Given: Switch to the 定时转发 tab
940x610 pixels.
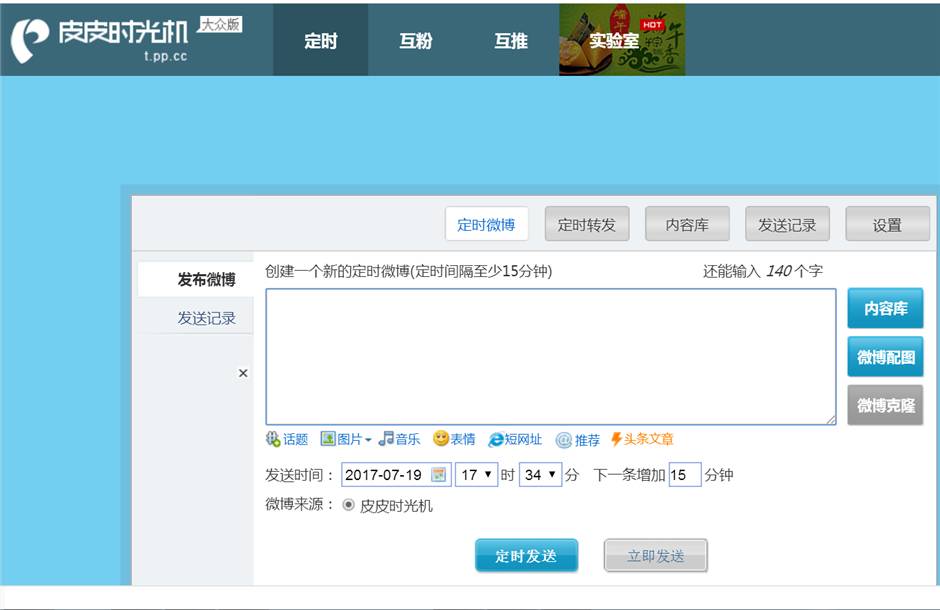Looking at the screenshot, I should click(x=587, y=224).
